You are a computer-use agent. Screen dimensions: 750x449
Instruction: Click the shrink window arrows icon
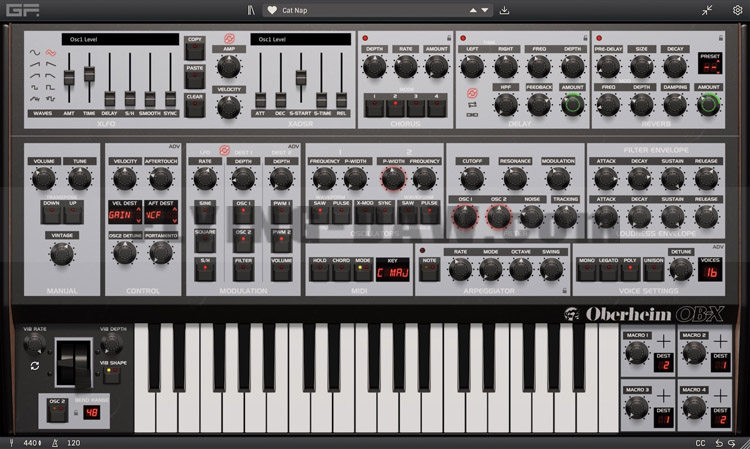707,10
